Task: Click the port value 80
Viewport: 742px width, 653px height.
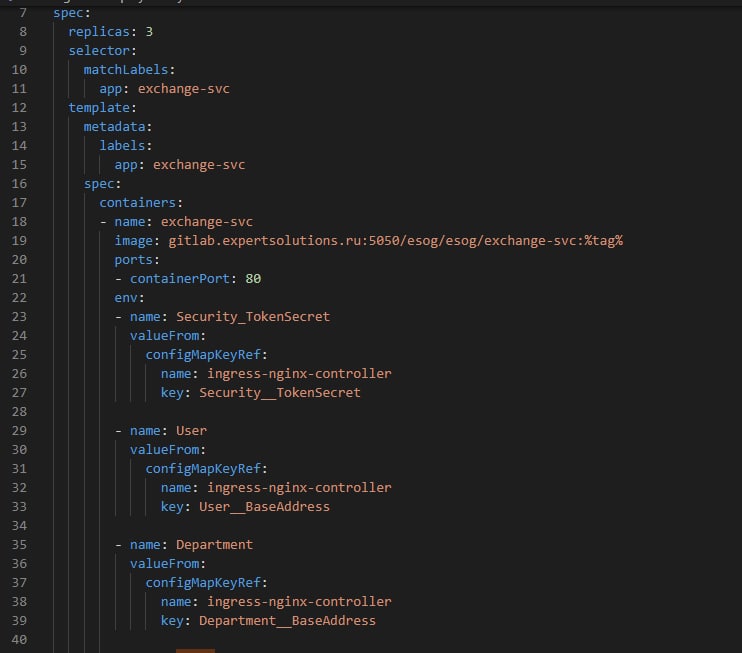Action: point(253,278)
